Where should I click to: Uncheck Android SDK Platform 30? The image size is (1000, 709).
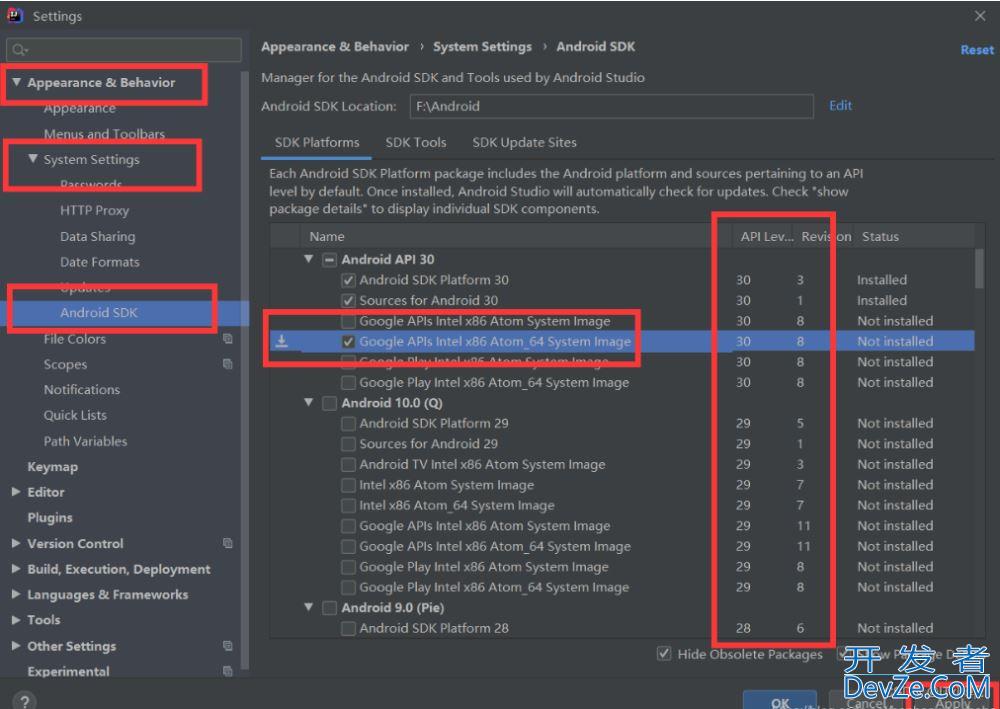(348, 280)
